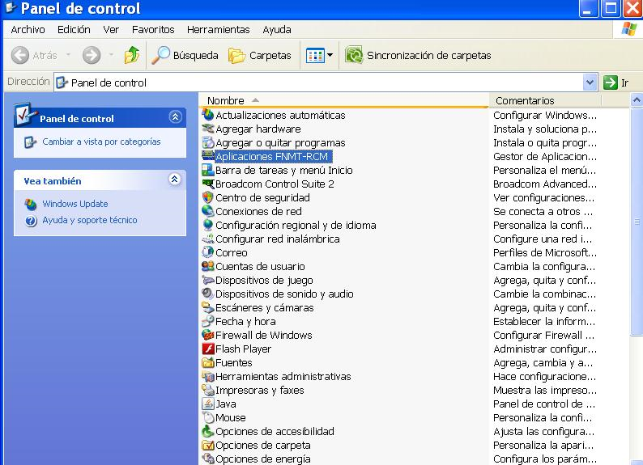Click comment 'Broadcom Advanced...'

pos(545,184)
